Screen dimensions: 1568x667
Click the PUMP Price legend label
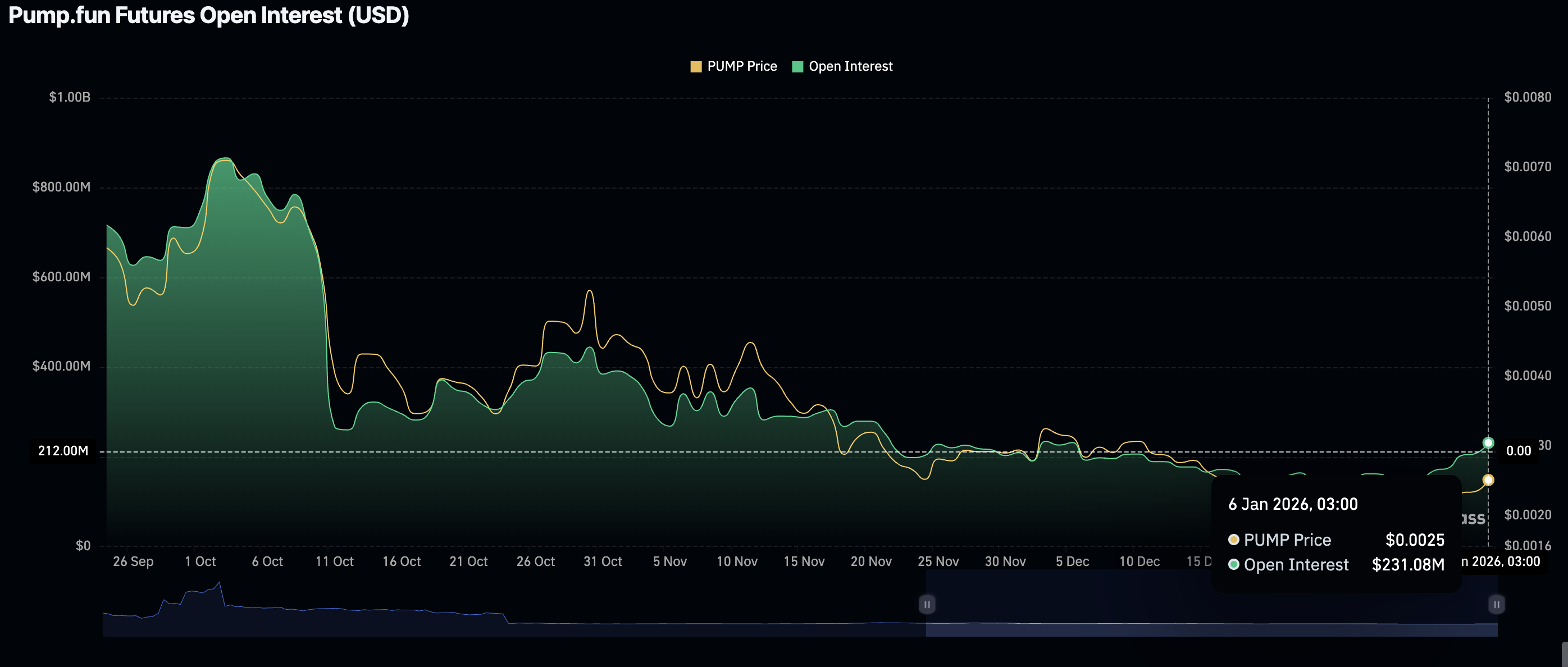click(x=741, y=66)
